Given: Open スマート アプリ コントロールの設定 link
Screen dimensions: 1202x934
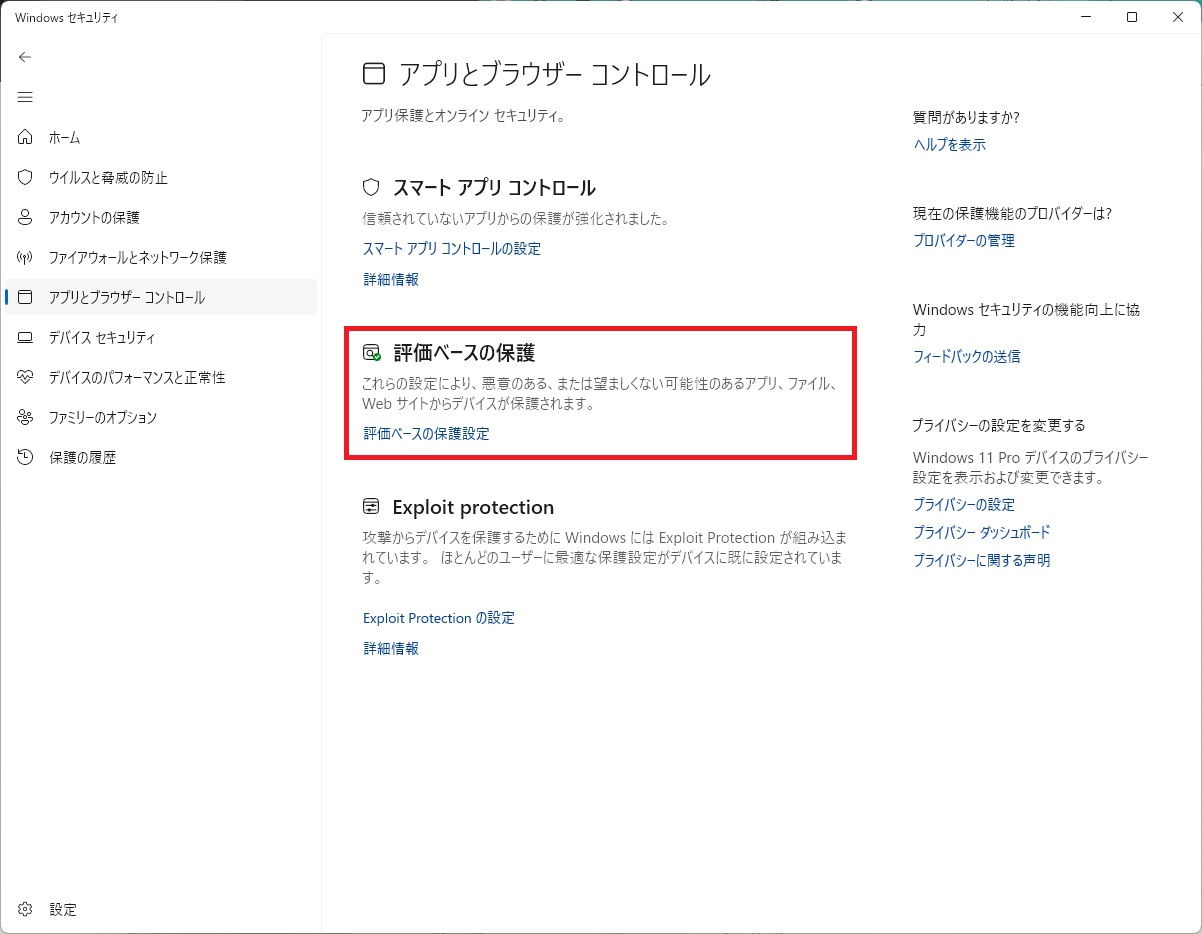Looking at the screenshot, I should (x=451, y=248).
